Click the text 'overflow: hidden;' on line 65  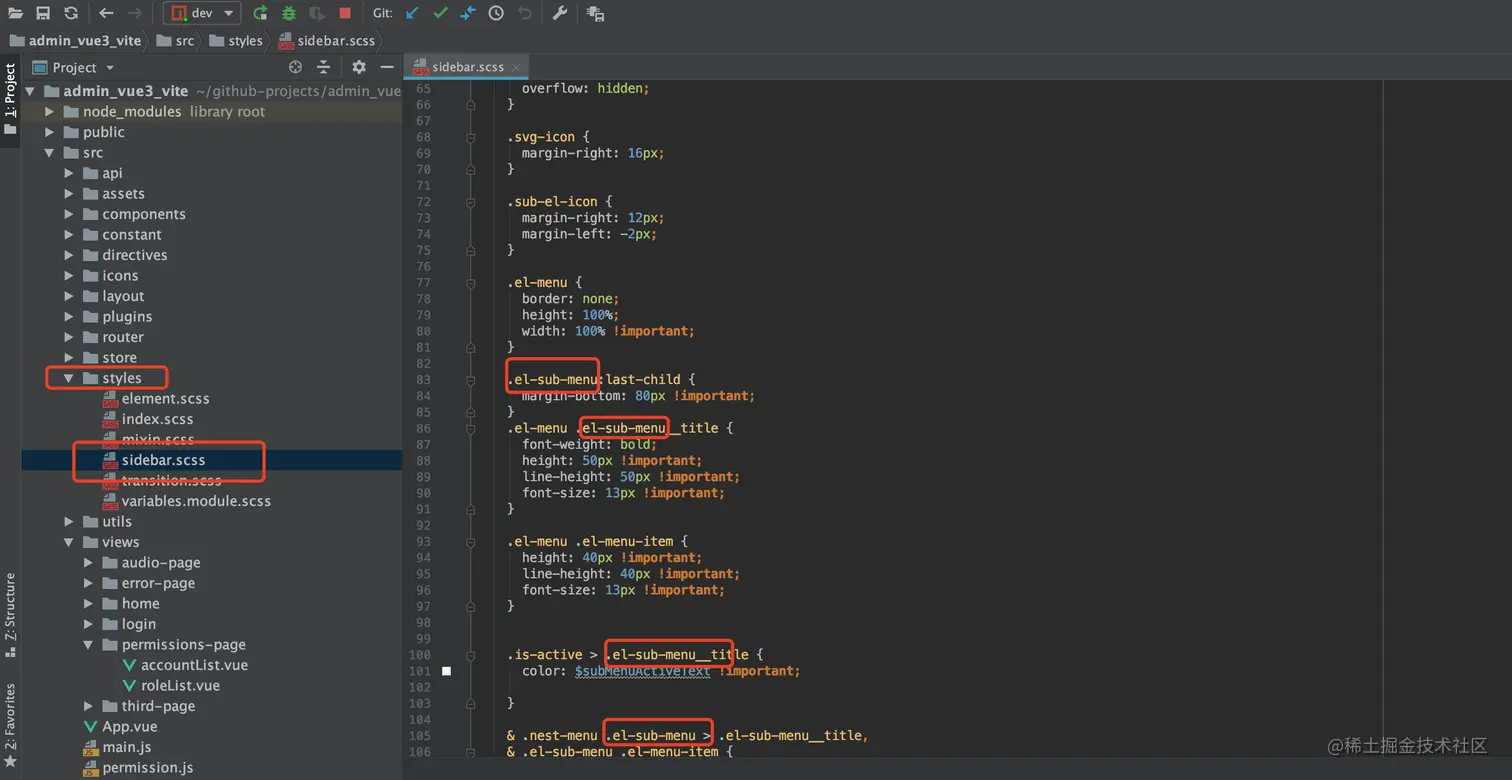(x=585, y=88)
